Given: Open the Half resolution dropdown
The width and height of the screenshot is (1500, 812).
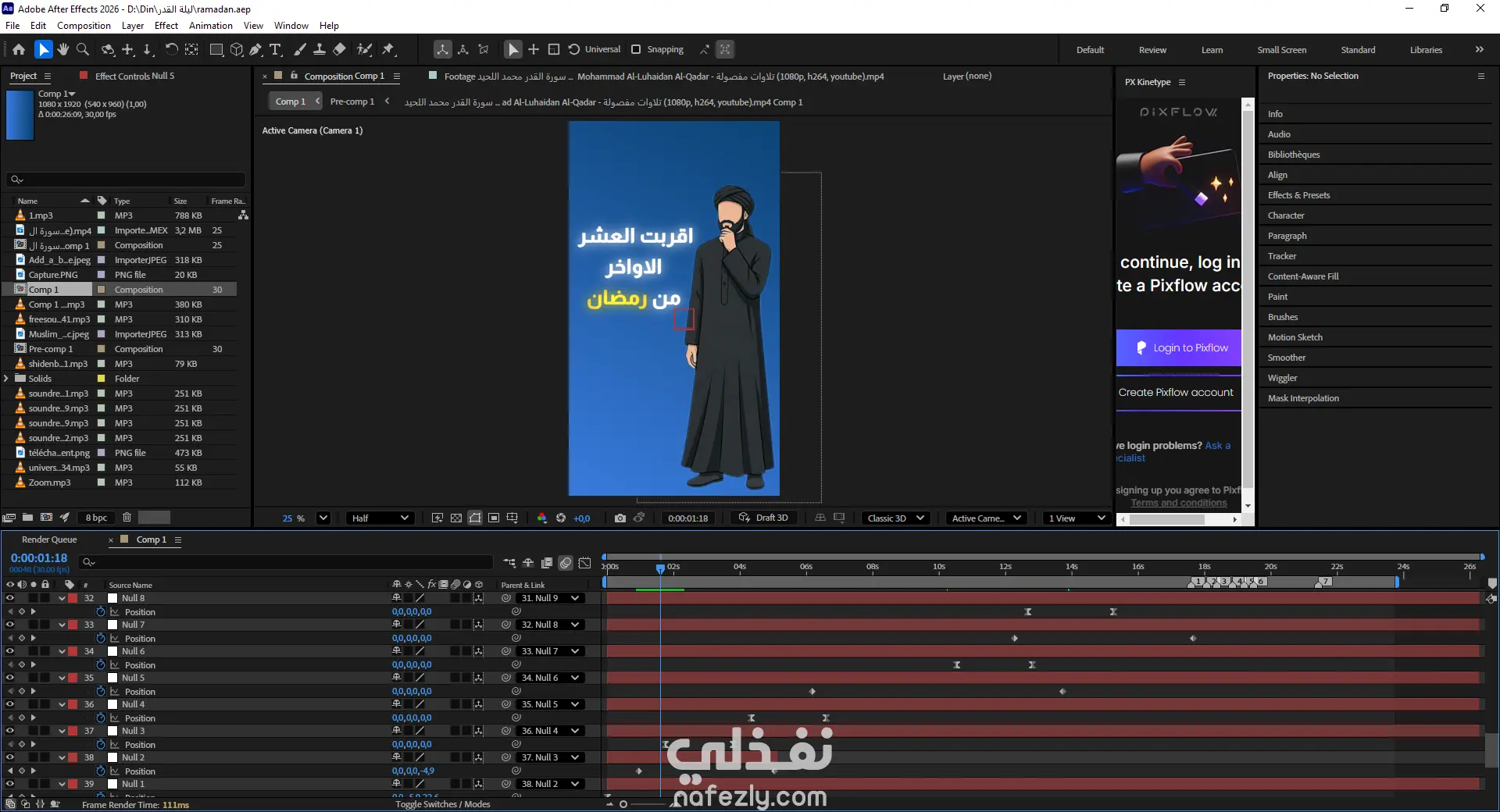Looking at the screenshot, I should [380, 518].
